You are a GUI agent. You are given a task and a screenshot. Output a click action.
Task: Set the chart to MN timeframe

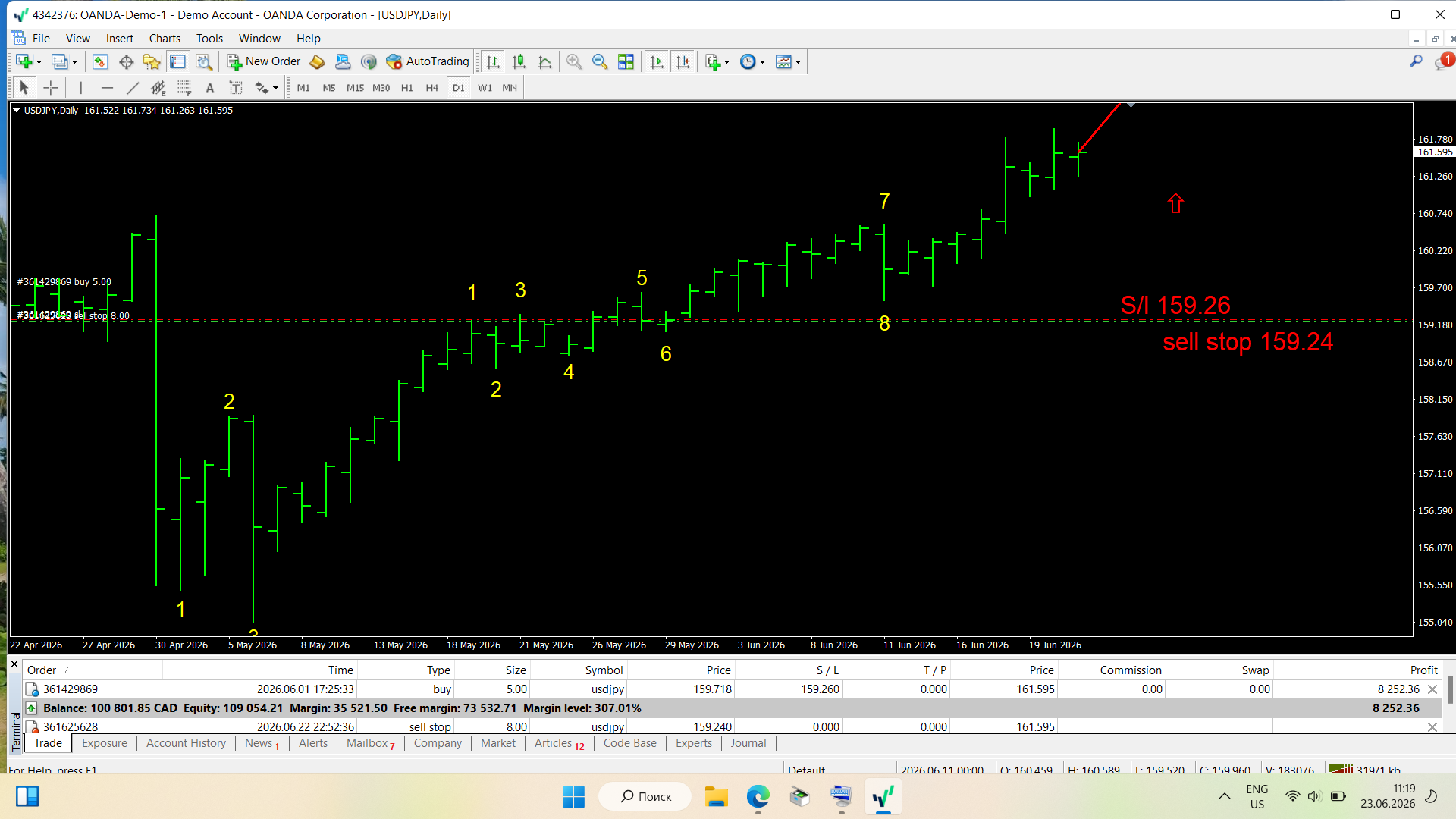coord(510,88)
